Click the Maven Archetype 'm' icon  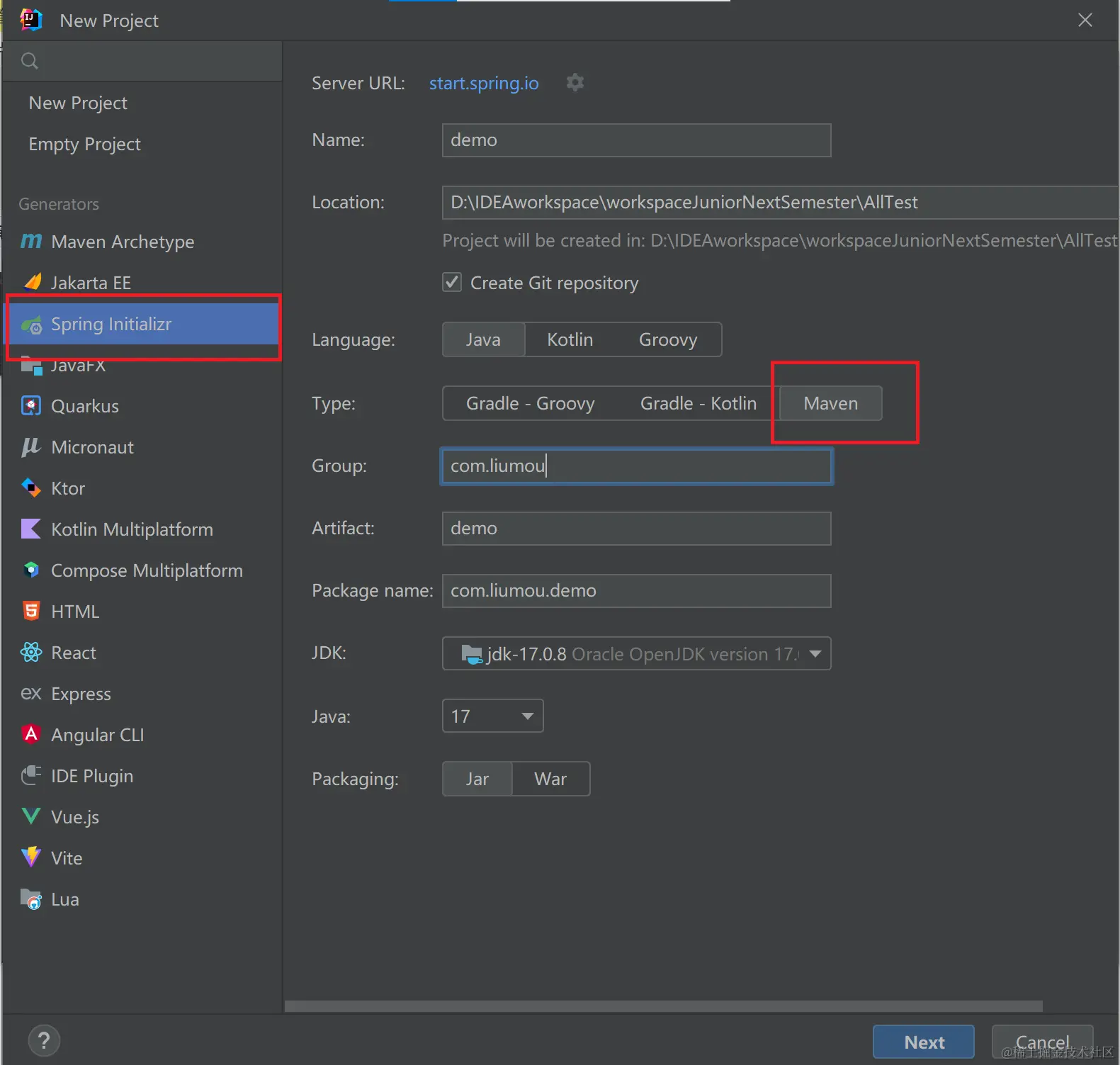click(31, 242)
